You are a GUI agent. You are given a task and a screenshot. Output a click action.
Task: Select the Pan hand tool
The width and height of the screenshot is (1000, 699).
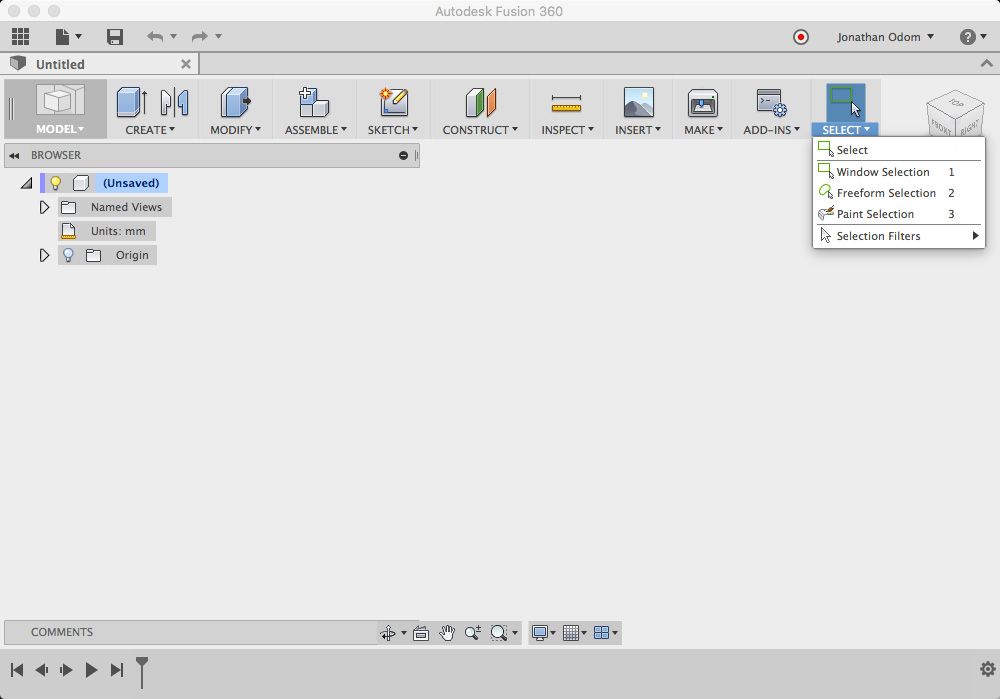[x=447, y=633]
